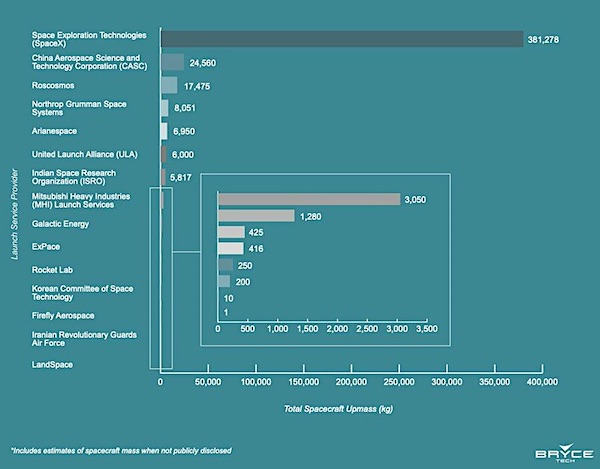Select the 'ExPace' label
The width and height of the screenshot is (600, 469).
pyautogui.click(x=46, y=247)
